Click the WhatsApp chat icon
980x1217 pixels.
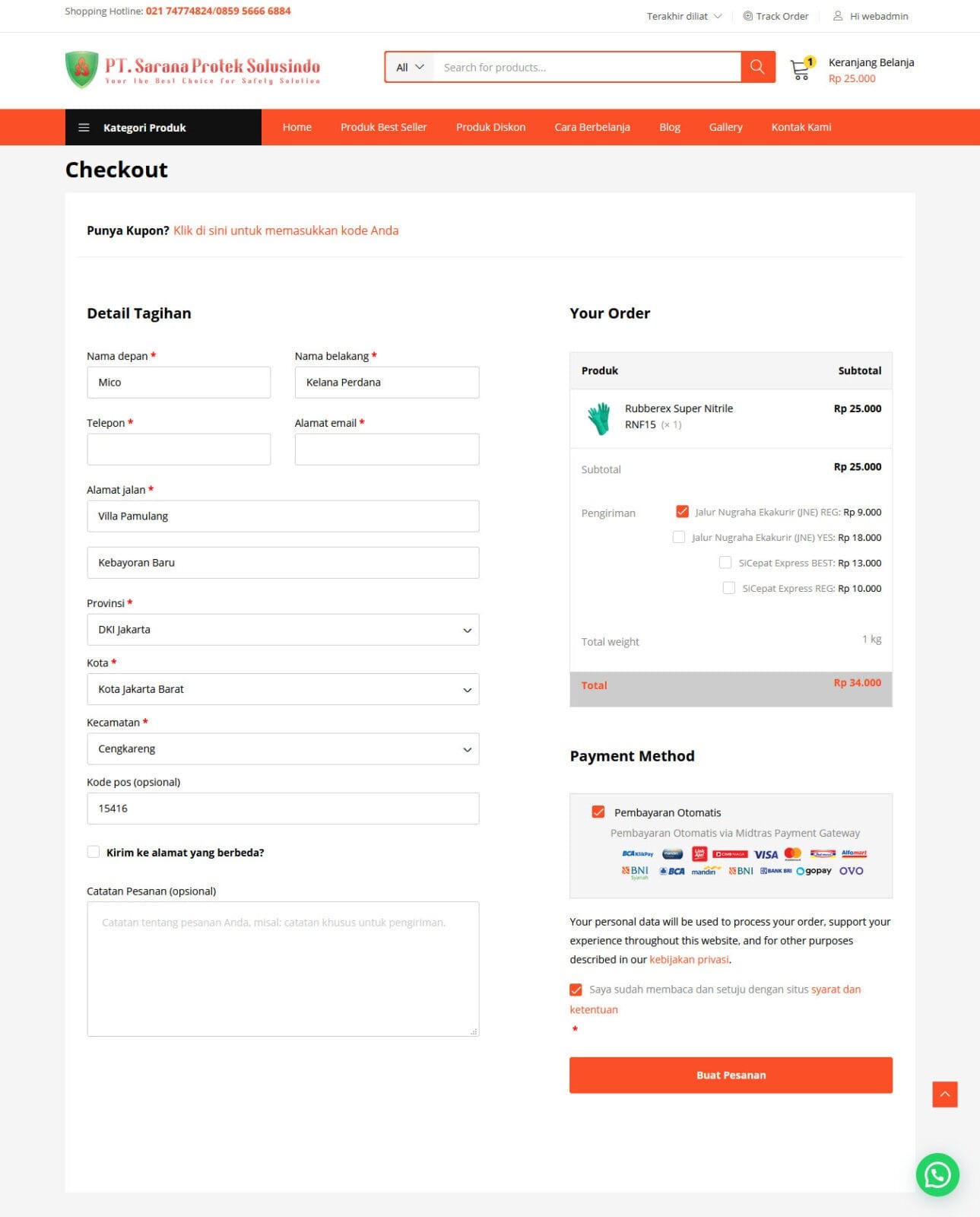(x=937, y=1174)
